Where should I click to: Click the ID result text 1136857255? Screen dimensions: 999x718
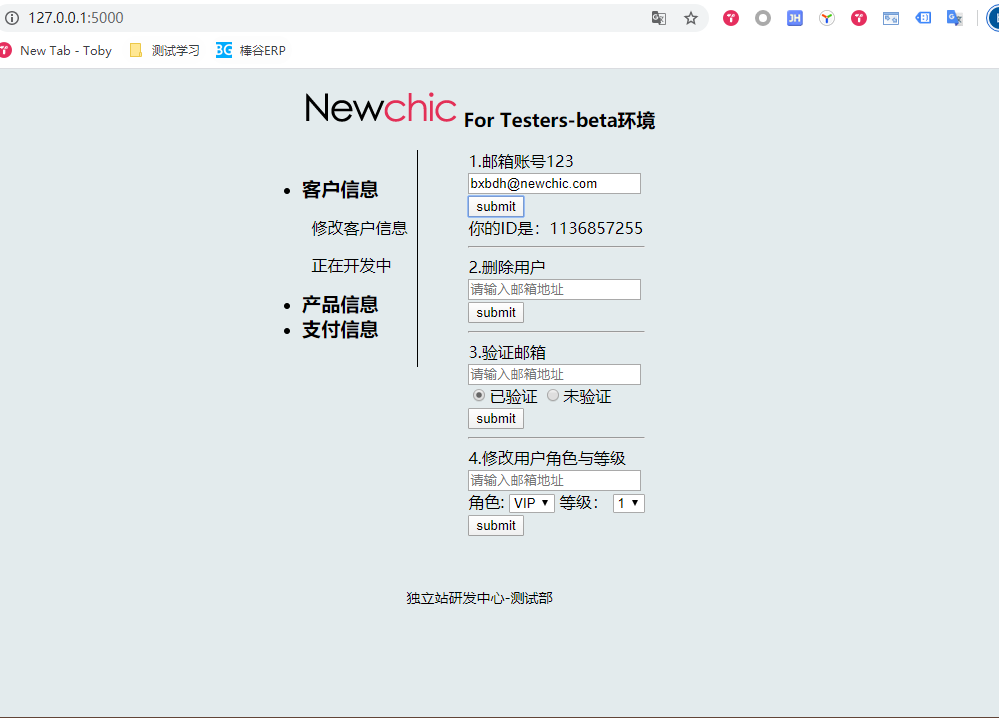(x=596, y=228)
